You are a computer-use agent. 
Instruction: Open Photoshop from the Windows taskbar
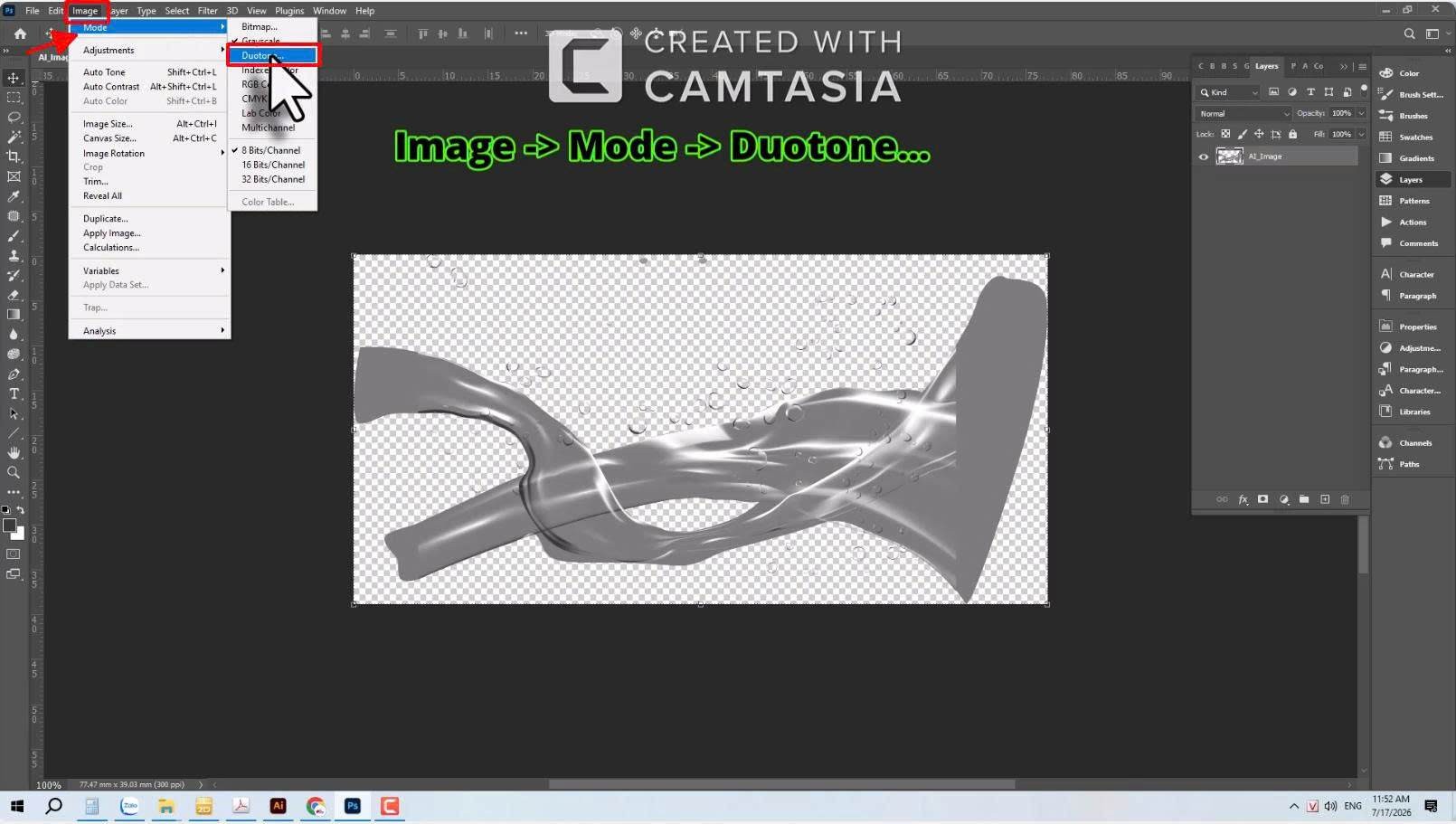(353, 806)
